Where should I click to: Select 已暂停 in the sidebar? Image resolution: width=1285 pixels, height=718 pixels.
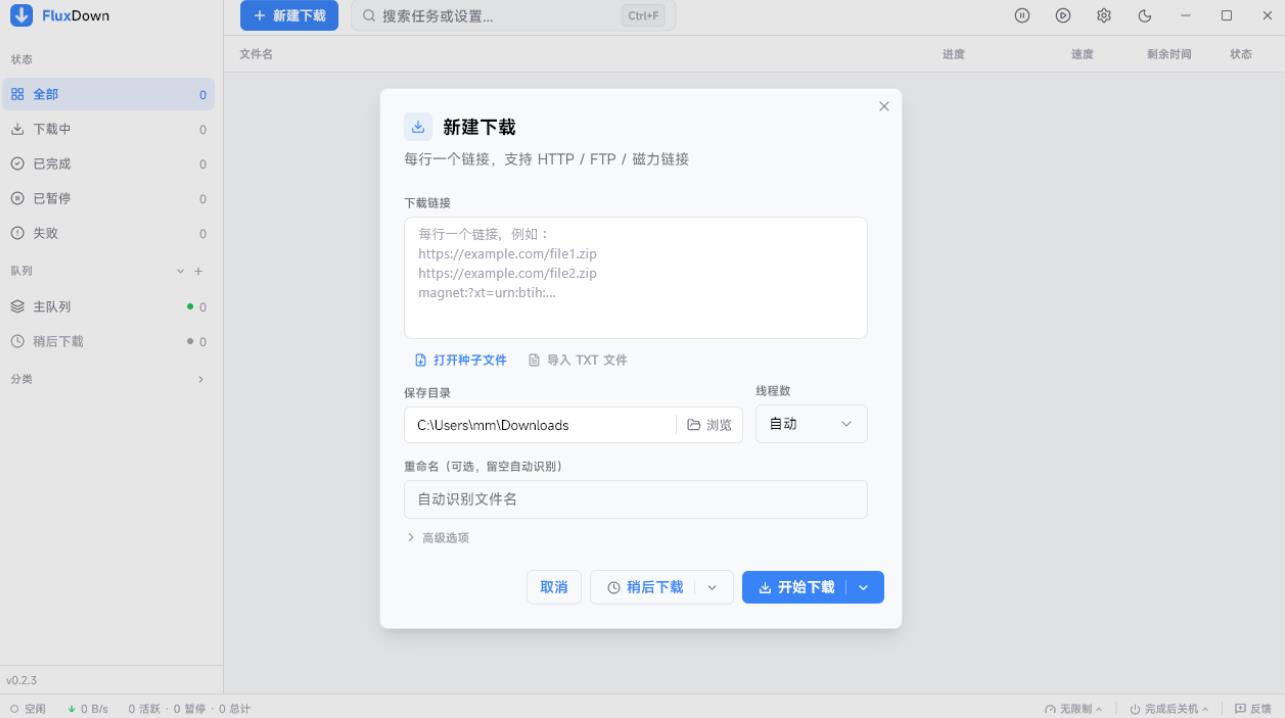108,198
